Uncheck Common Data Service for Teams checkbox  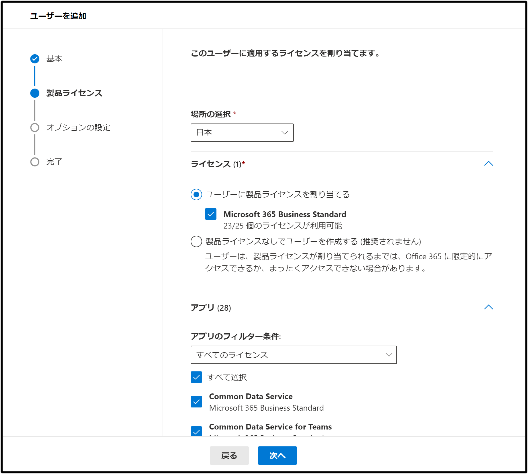click(x=196, y=431)
